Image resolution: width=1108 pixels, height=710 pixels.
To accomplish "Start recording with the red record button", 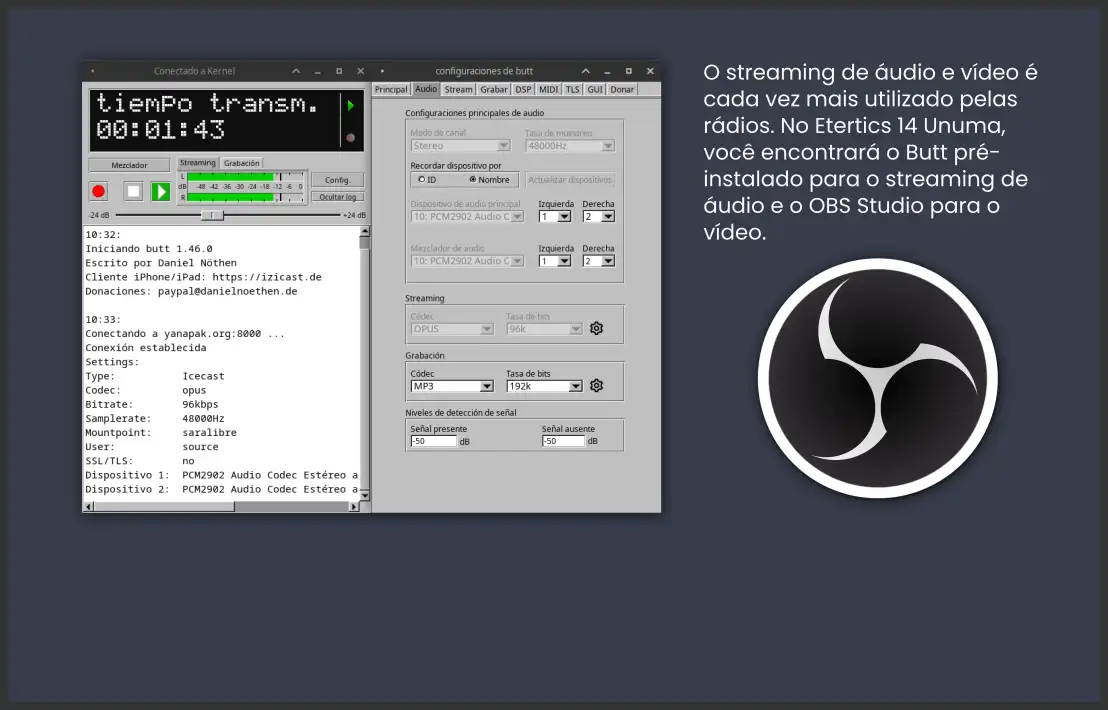I will (x=99, y=191).
